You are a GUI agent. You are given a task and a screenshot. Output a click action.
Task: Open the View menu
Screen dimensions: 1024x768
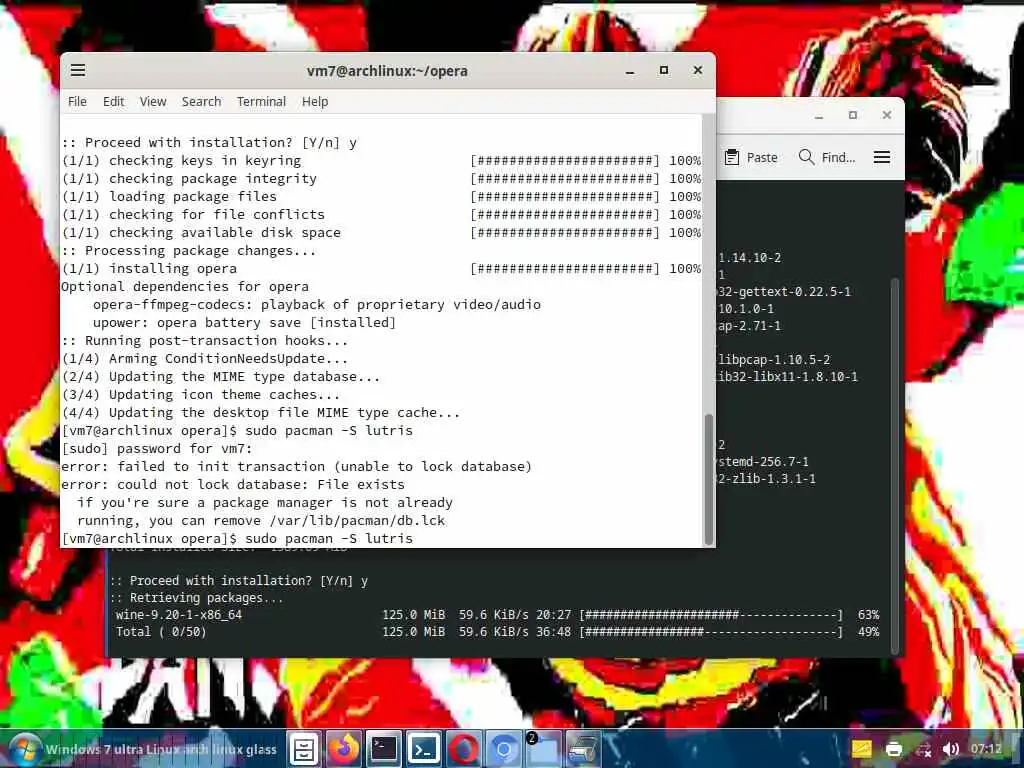153,101
